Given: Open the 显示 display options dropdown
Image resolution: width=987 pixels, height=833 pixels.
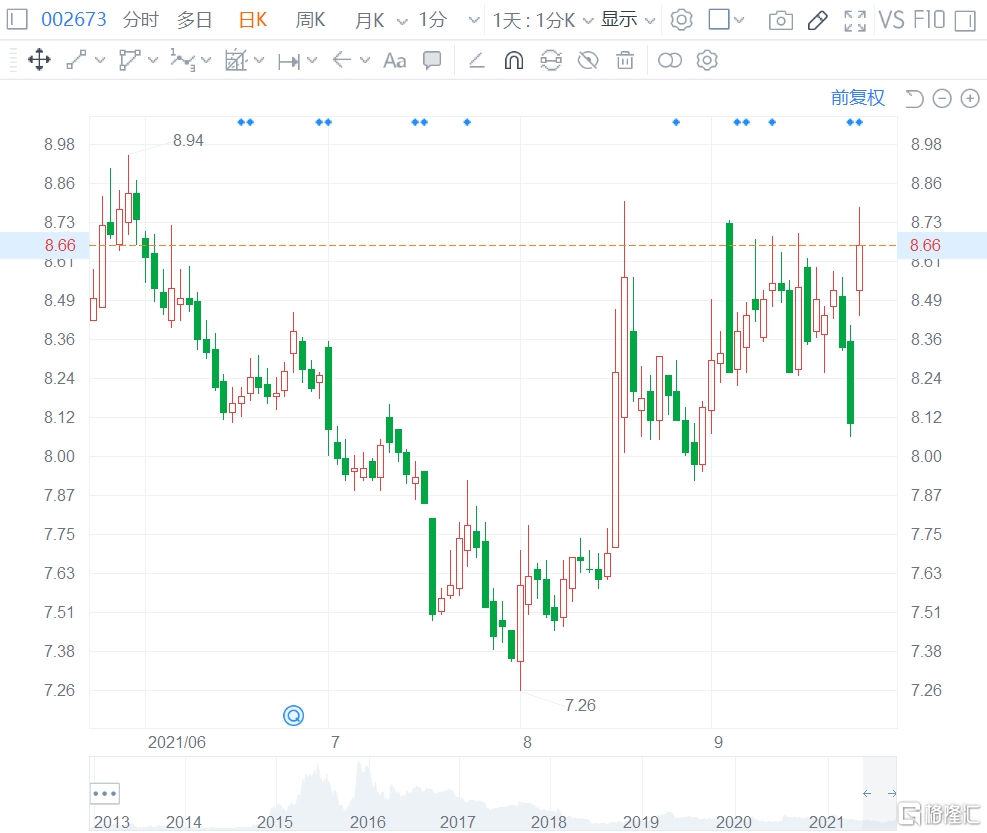Looking at the screenshot, I should tap(628, 20).
